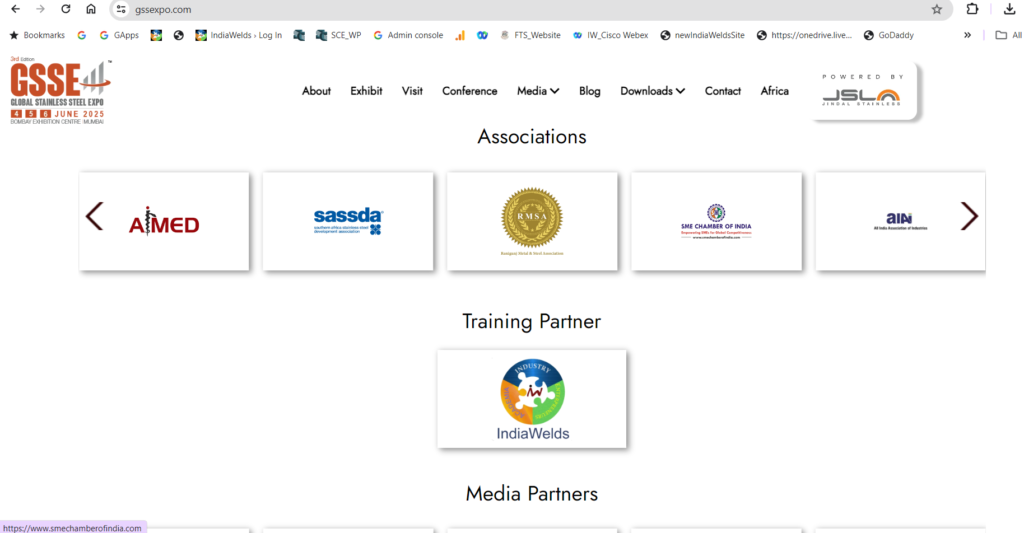Open the Exhibit menu item

tap(366, 91)
